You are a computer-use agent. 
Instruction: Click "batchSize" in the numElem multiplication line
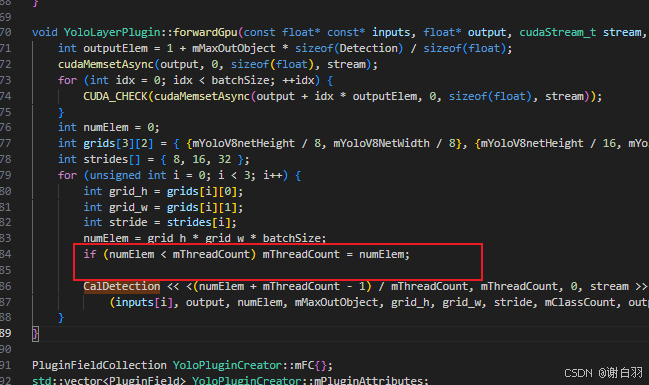[x=291, y=238]
